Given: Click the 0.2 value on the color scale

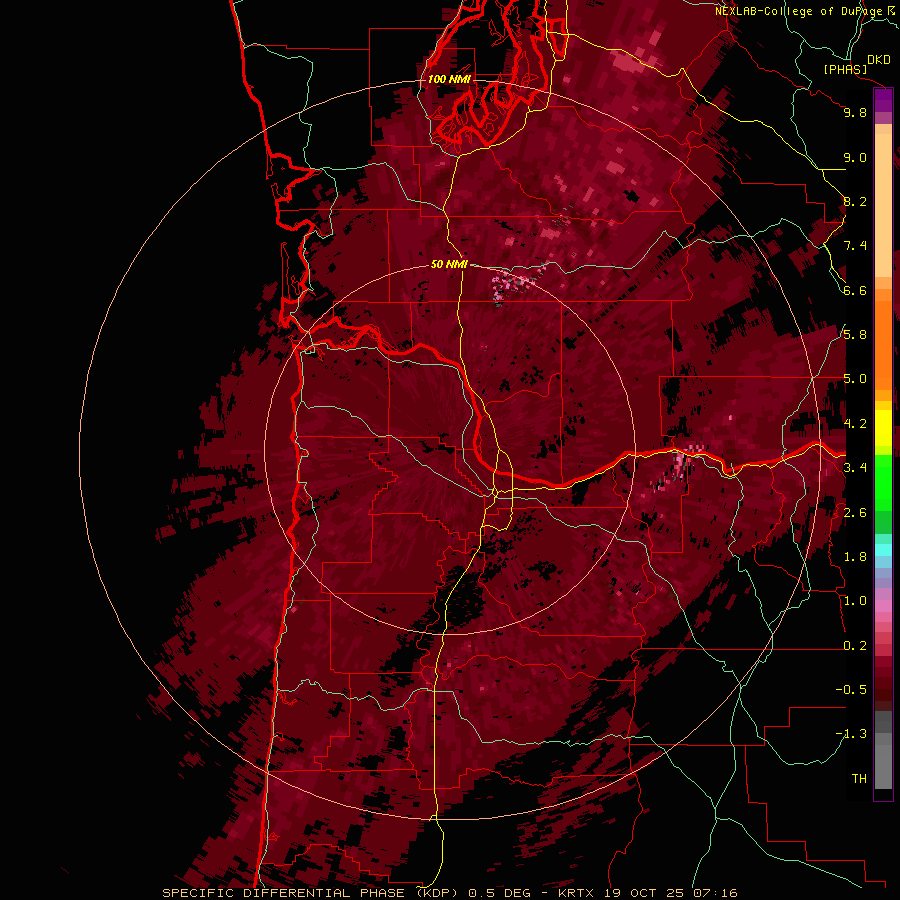Looking at the screenshot, I should pos(855,646).
